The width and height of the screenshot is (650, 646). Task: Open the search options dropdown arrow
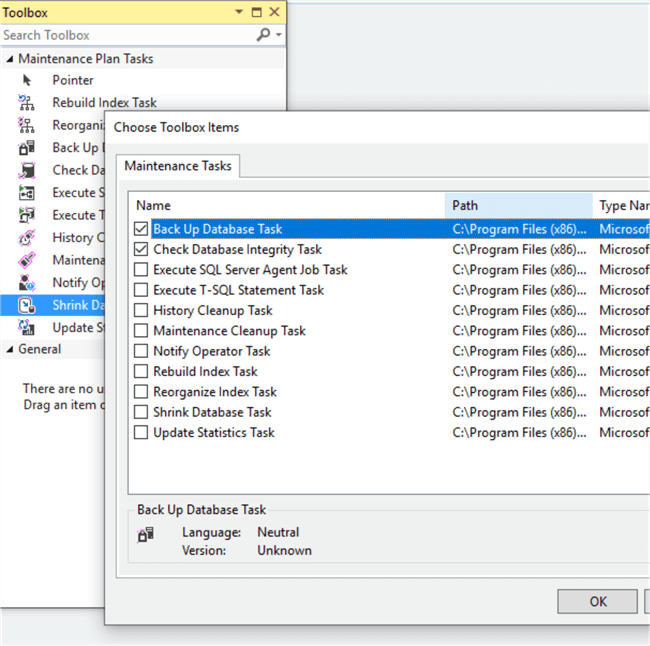(x=279, y=35)
